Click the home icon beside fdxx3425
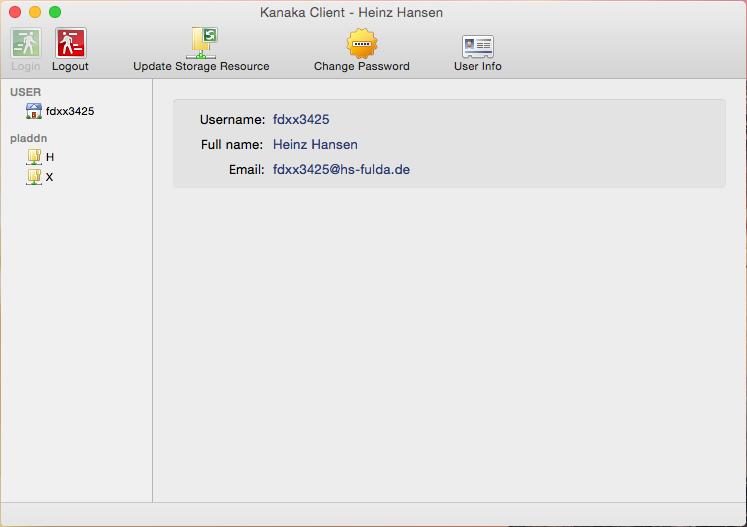 (x=34, y=111)
